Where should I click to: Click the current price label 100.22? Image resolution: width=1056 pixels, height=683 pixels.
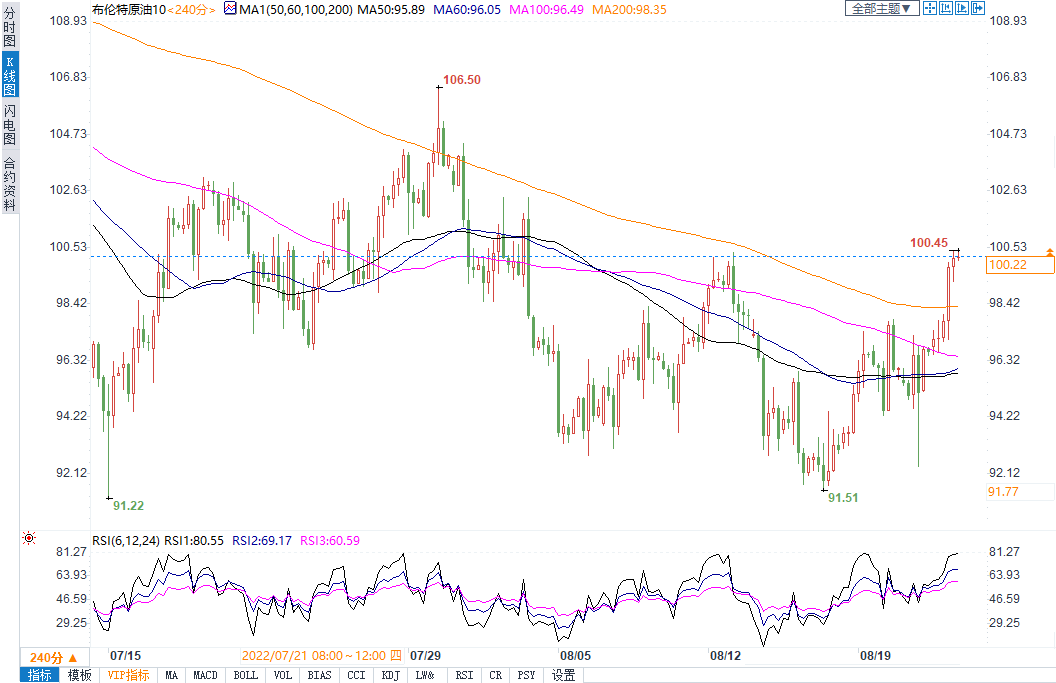click(1020, 265)
